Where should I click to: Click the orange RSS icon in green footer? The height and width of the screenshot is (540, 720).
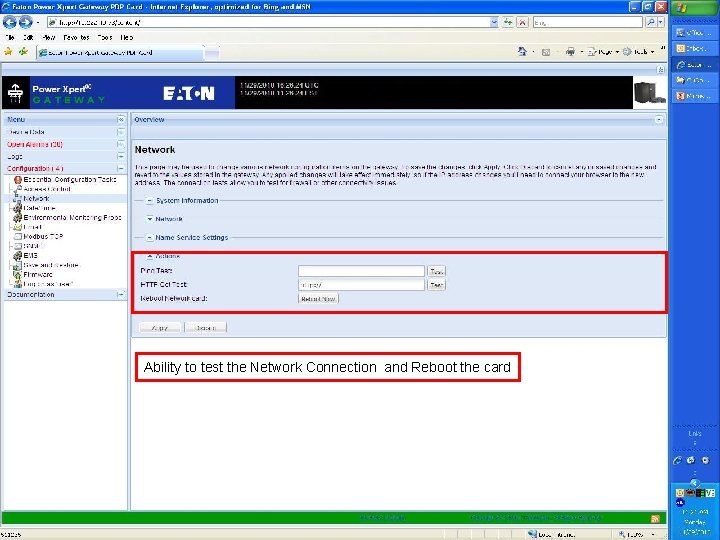click(655, 519)
